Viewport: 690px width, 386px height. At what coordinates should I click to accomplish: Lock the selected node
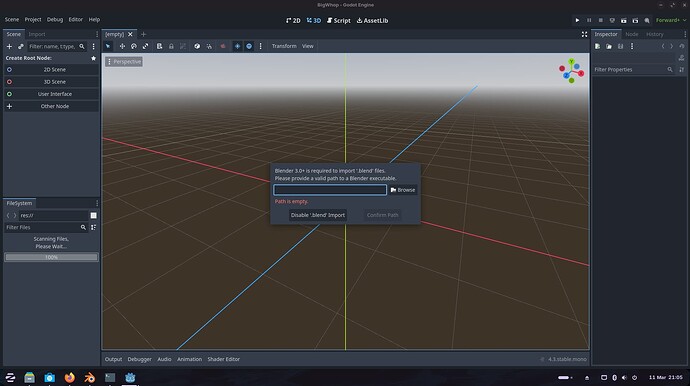[x=171, y=46]
